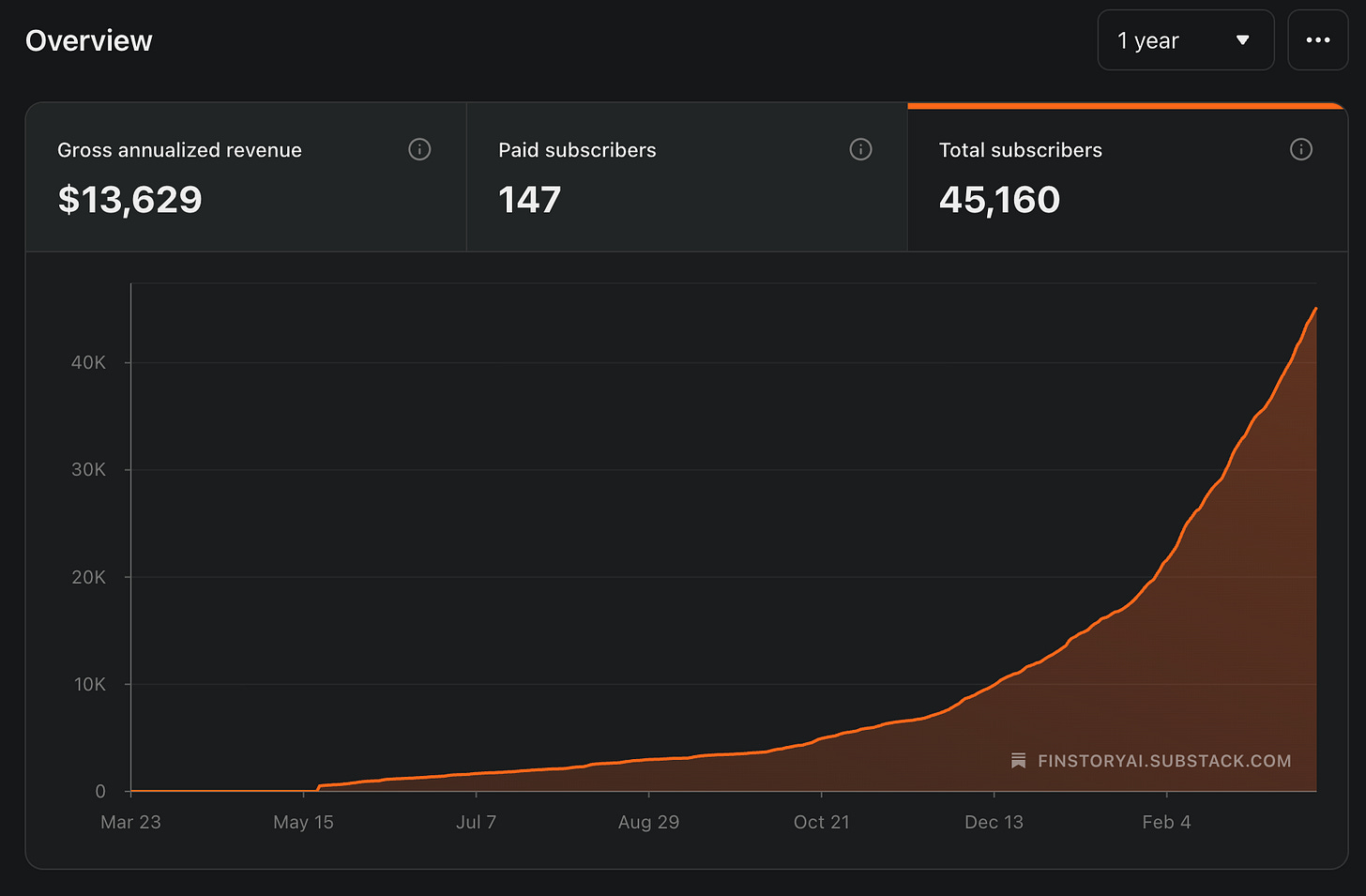Click the 45,160 total subscribers value
The image size is (1366, 896).
click(x=999, y=200)
